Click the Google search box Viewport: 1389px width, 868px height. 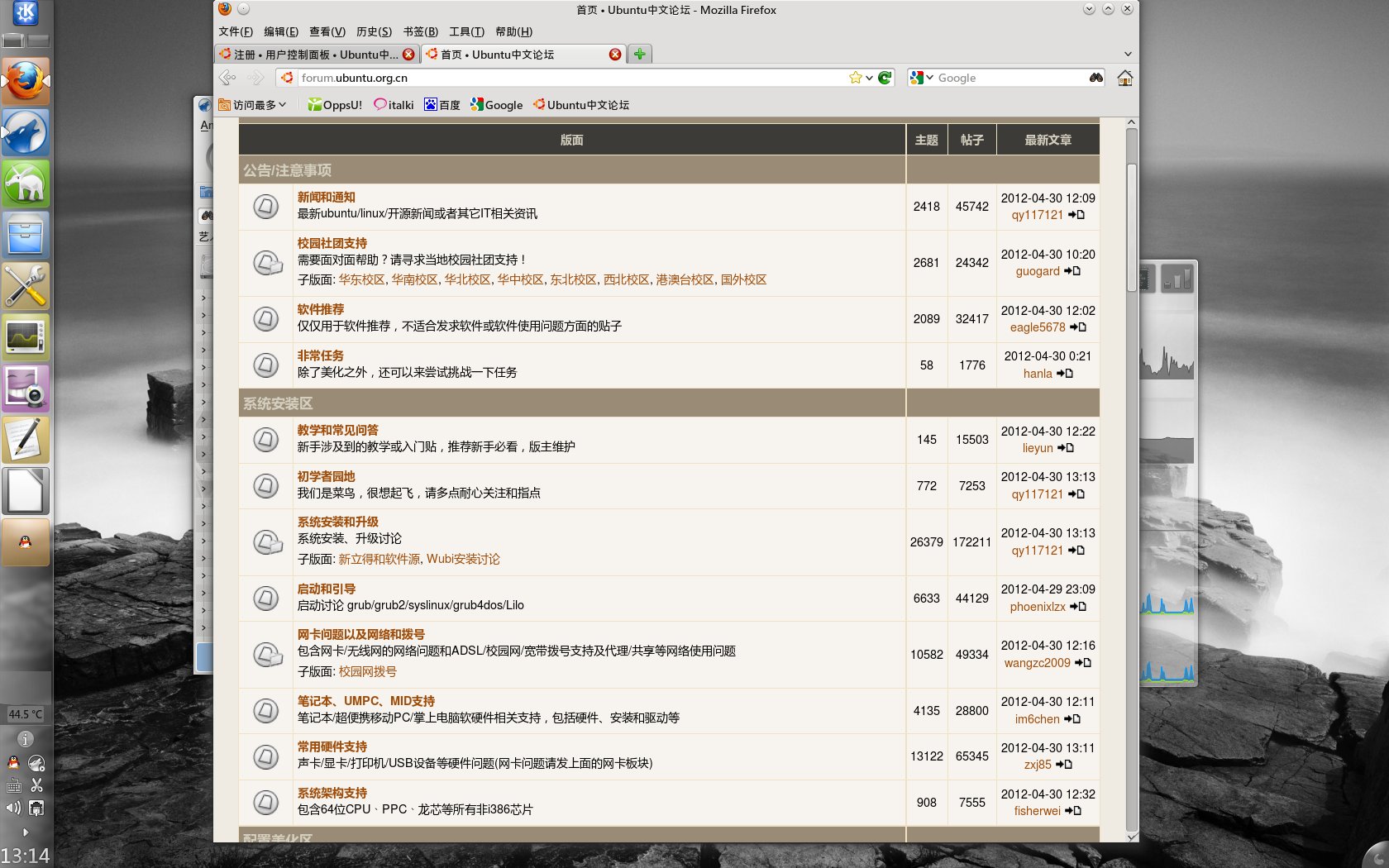tap(1010, 78)
